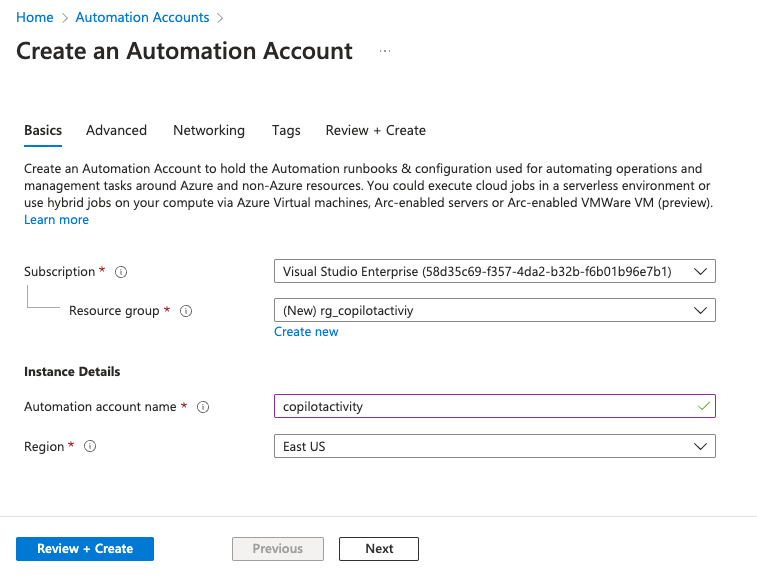Select the Review + Create tab

tap(375, 130)
